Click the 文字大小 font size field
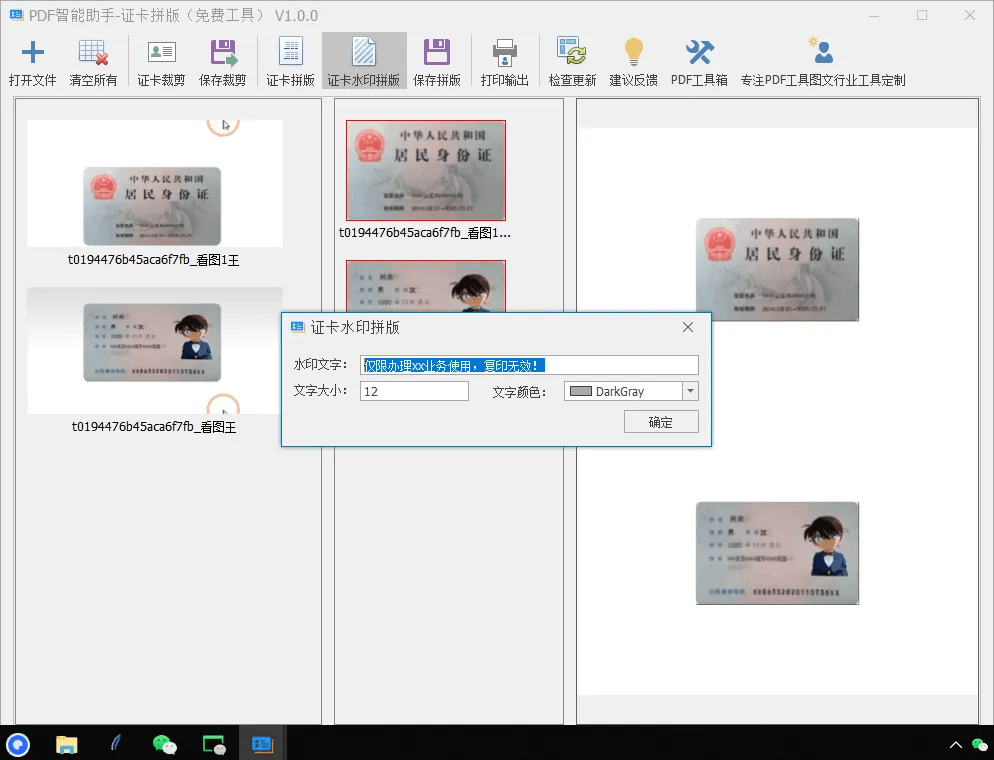 click(x=414, y=391)
